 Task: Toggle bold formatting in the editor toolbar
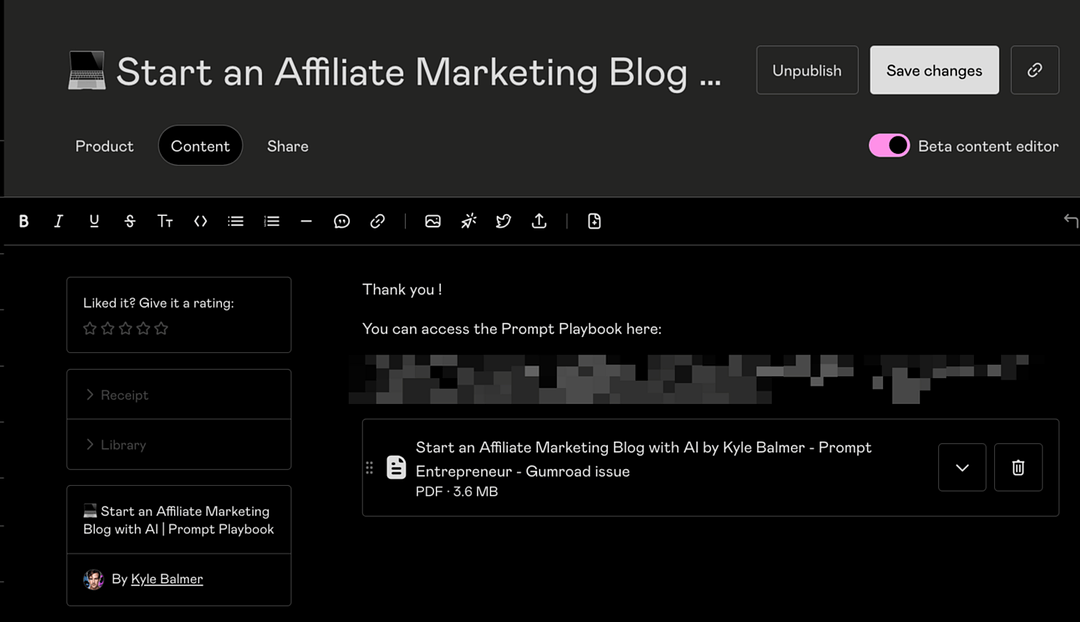(24, 221)
